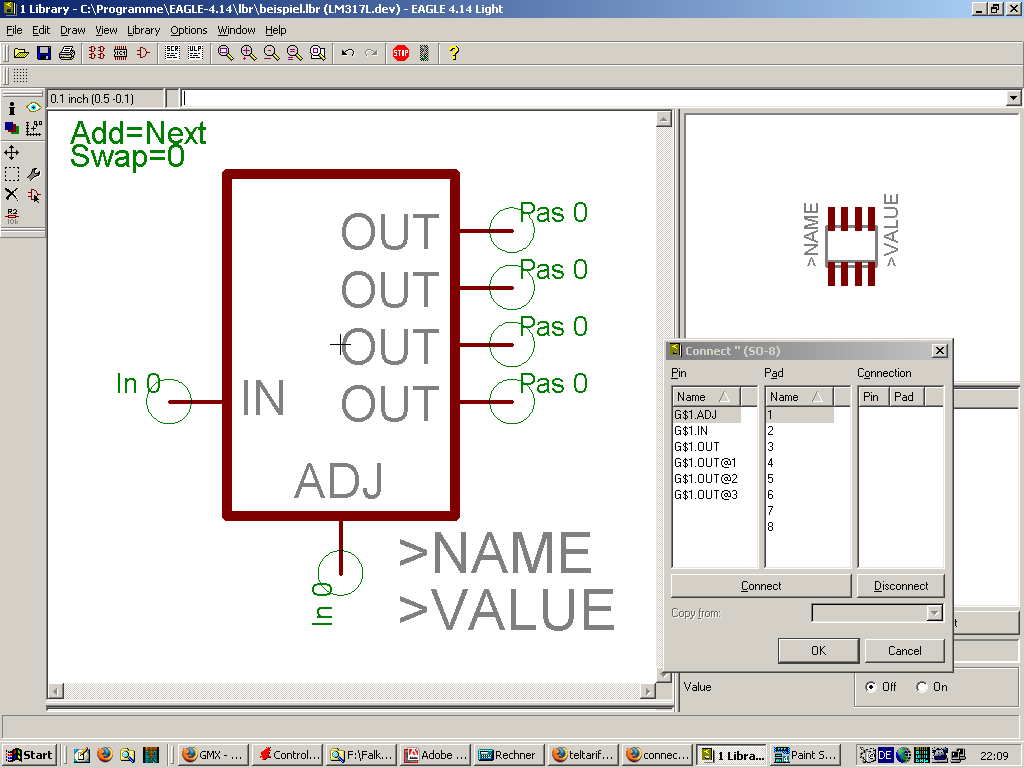Select the Group dashed rectangle tool
This screenshot has height=768, width=1024.
point(12,174)
